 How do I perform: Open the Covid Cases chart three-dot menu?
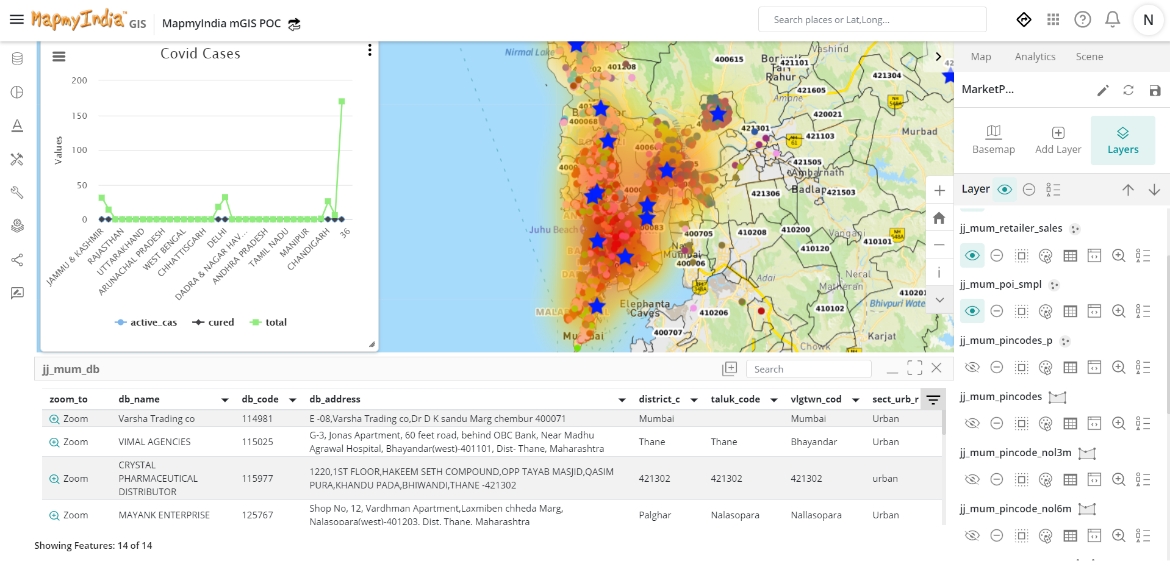pyautogui.click(x=369, y=50)
